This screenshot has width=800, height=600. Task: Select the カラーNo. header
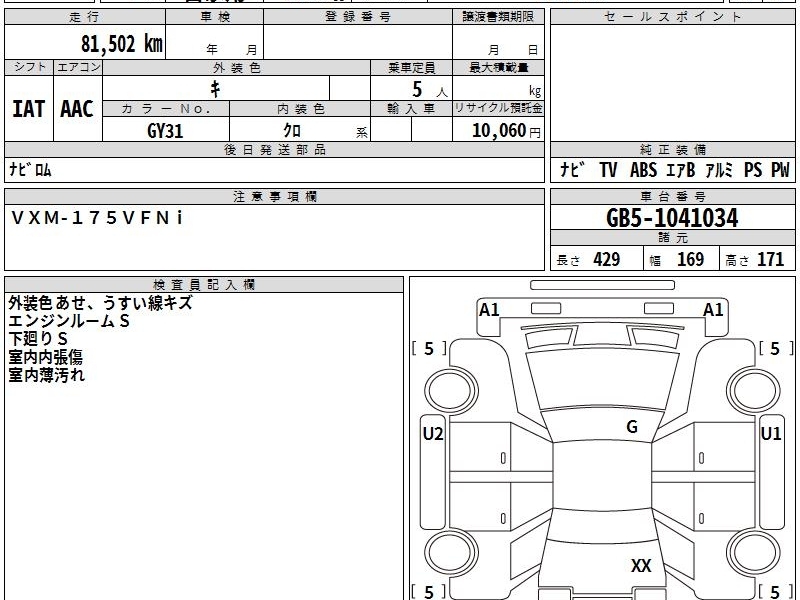(x=166, y=109)
